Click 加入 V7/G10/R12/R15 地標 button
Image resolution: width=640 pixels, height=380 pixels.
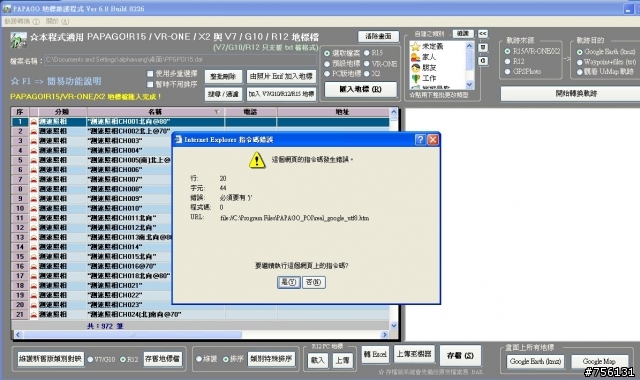(x=281, y=94)
